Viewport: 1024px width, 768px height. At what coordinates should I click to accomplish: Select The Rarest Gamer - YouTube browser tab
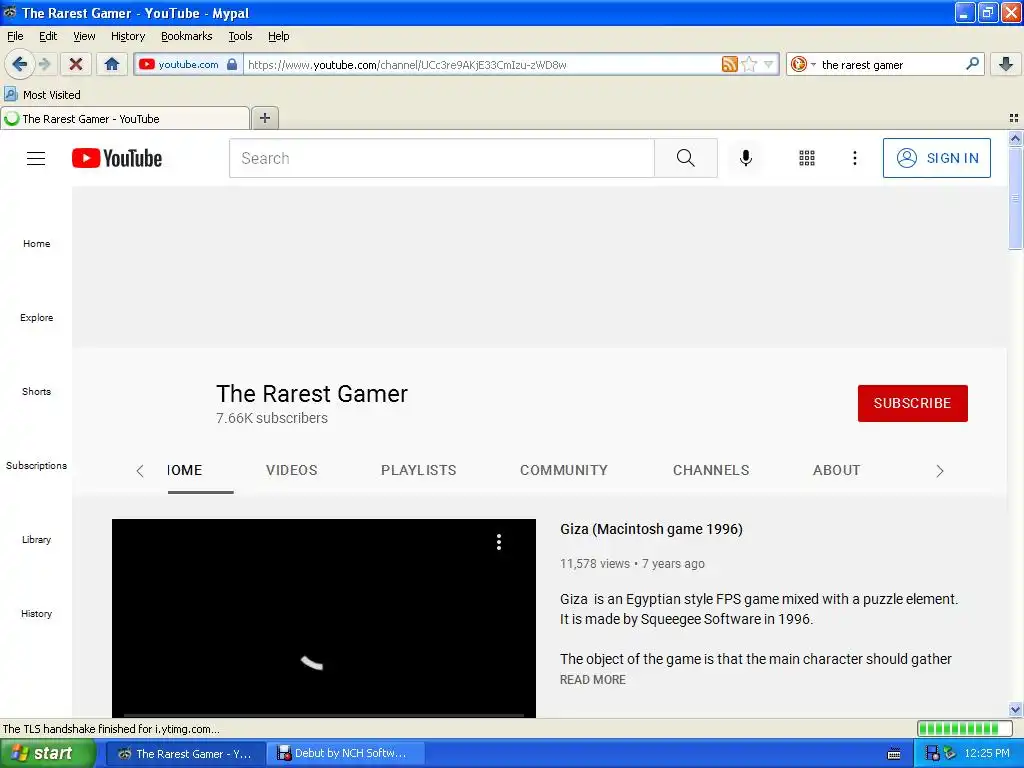click(125, 118)
